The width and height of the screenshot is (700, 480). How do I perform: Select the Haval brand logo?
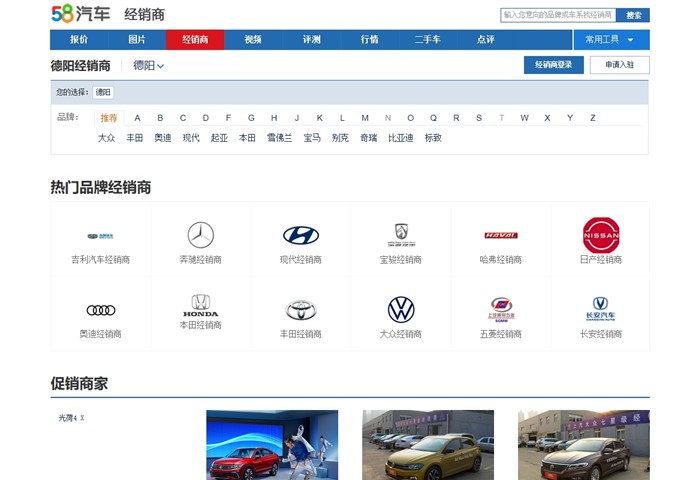point(501,235)
